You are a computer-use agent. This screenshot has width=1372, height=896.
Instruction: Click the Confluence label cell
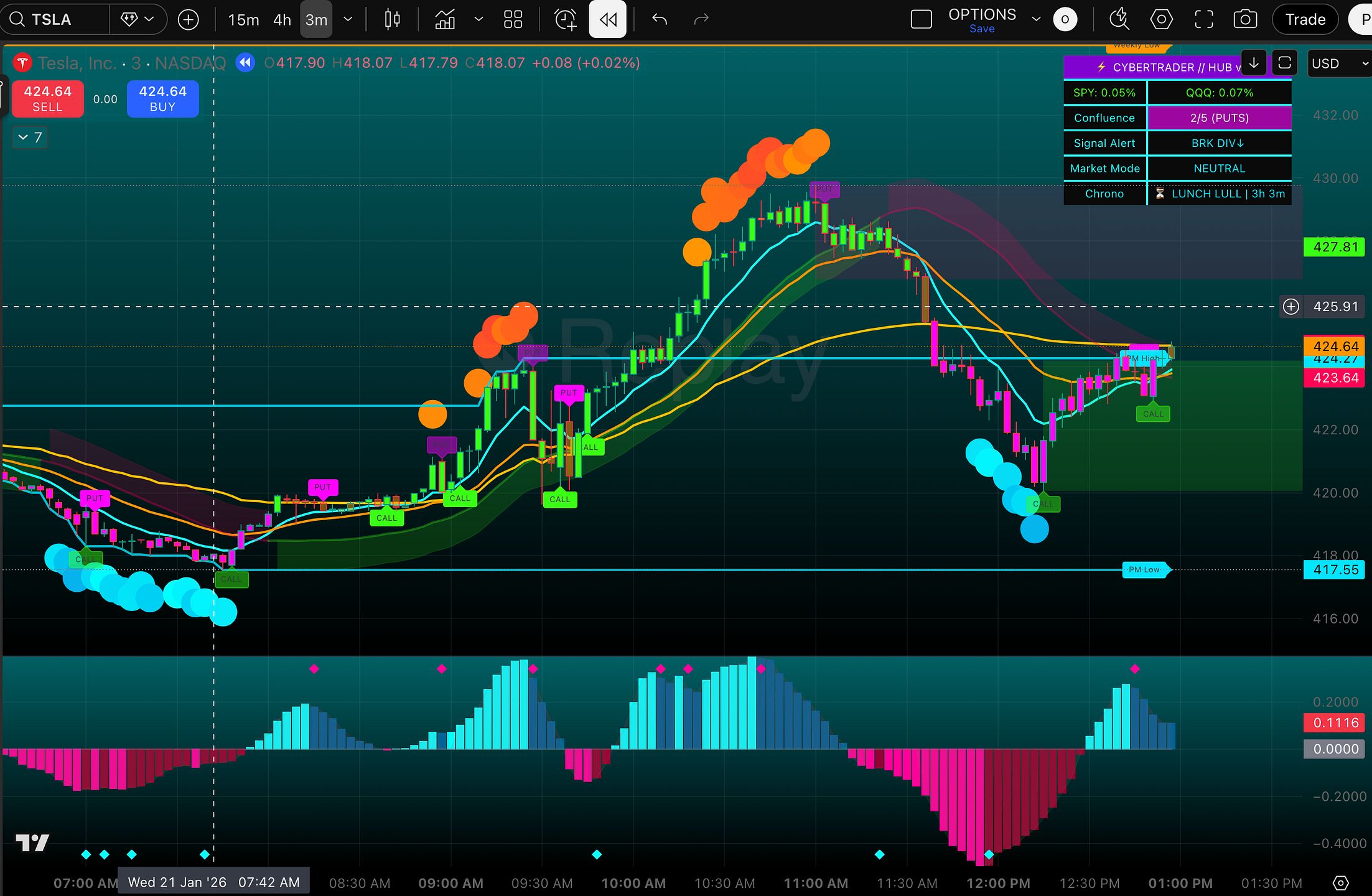tap(1104, 118)
